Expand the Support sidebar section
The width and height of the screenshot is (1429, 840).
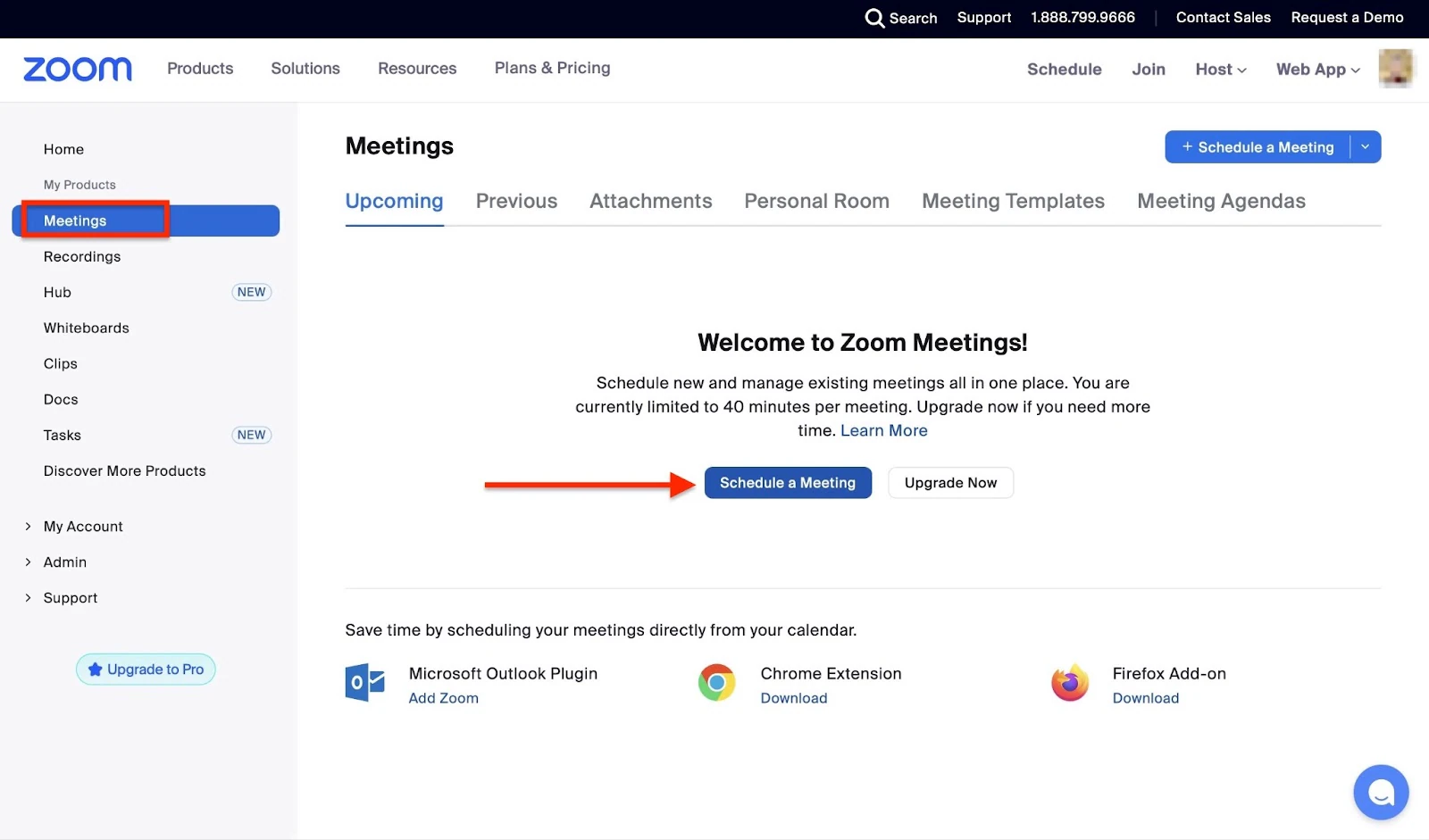[x=61, y=598]
